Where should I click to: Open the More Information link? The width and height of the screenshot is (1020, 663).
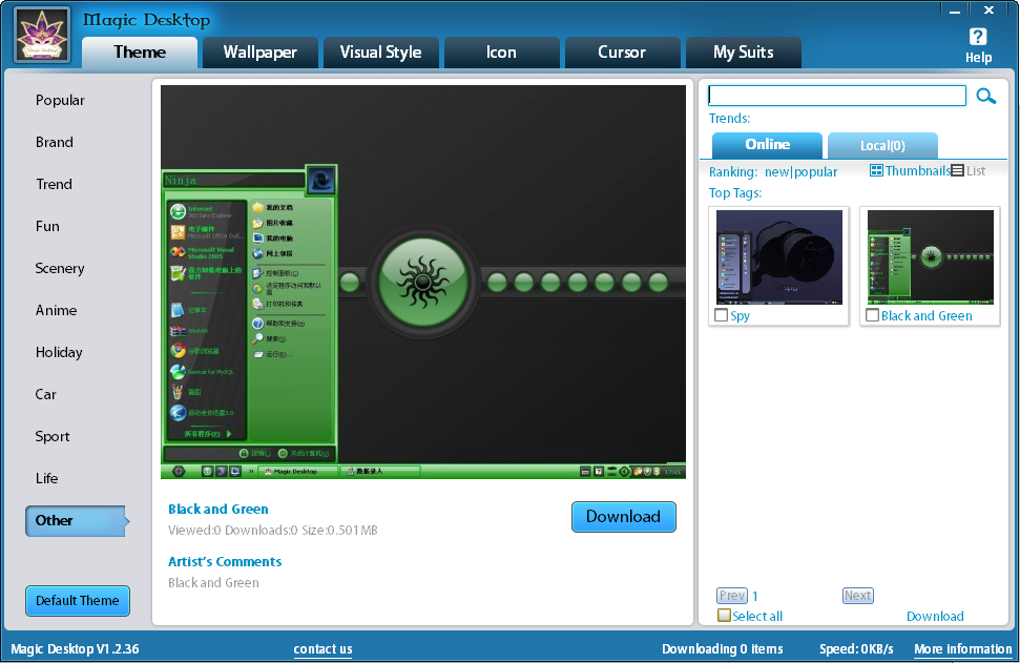[x=963, y=649]
